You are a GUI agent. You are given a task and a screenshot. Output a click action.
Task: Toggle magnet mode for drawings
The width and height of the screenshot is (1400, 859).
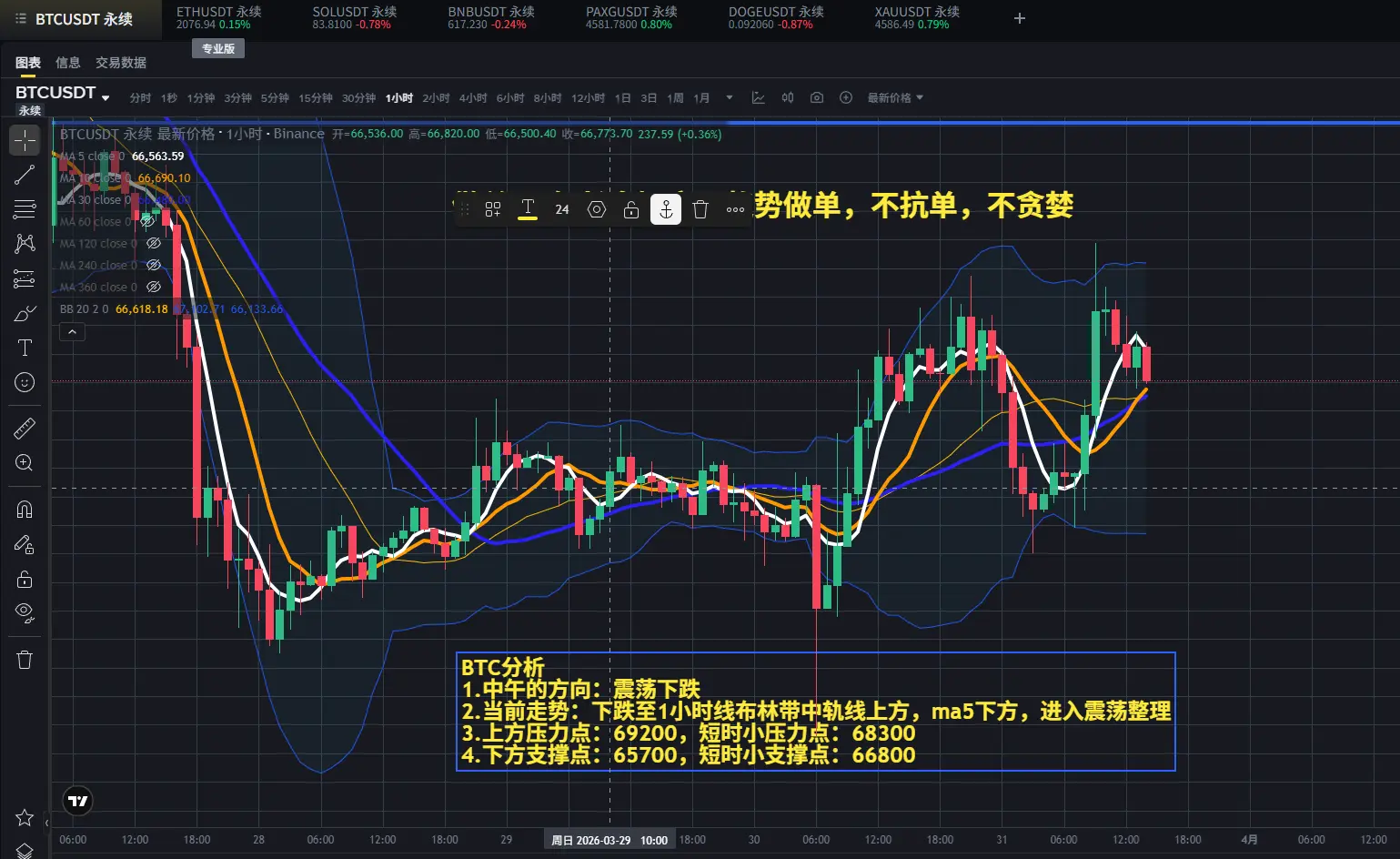click(25, 510)
